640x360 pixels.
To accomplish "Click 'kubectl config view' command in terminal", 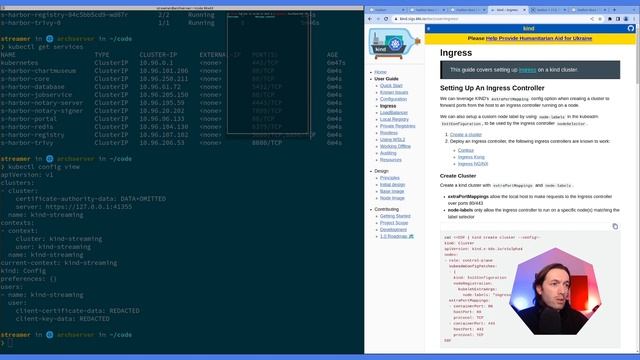I will click(x=44, y=167).
